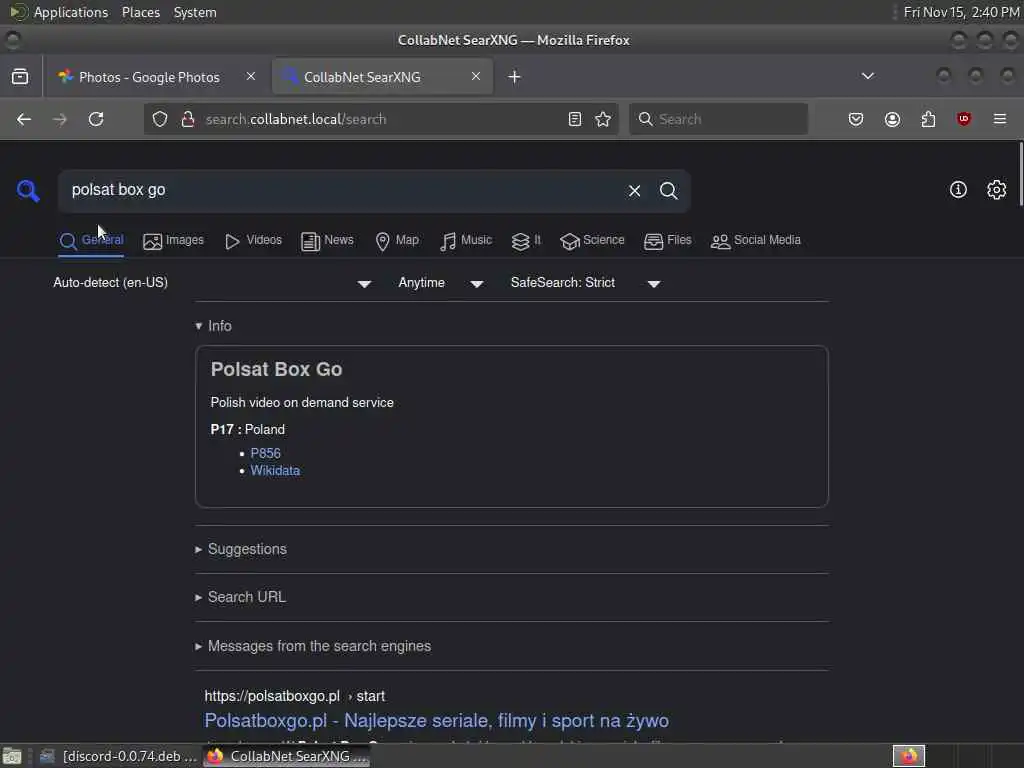Click the show desktop taskbar icon

[x=12, y=756]
